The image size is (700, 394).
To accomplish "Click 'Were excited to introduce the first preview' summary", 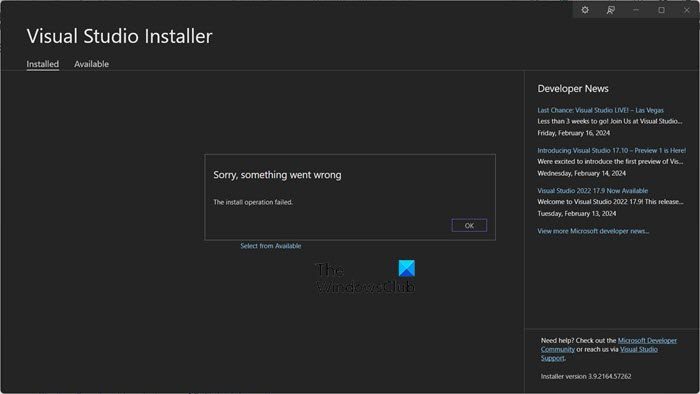I will click(x=610, y=162).
